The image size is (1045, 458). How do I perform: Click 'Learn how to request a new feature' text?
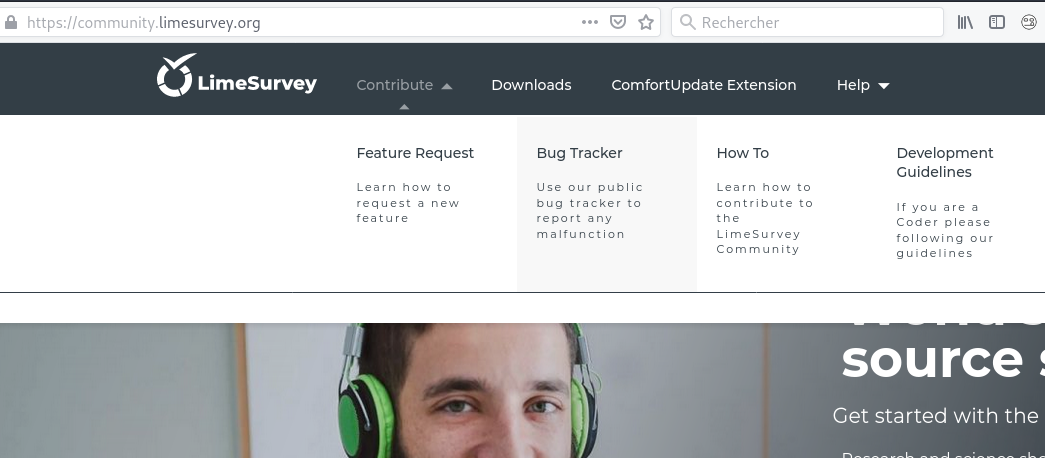coord(408,203)
